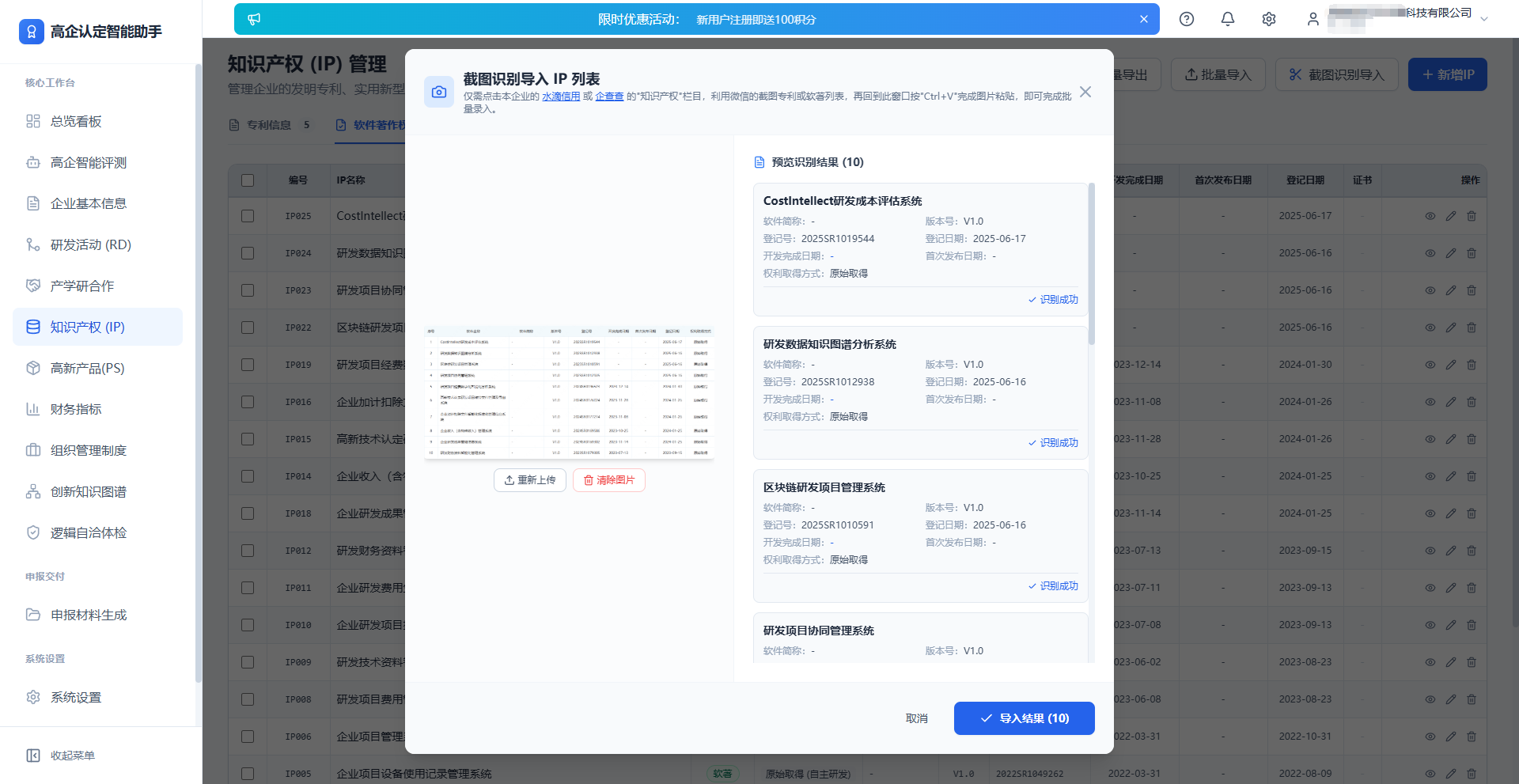The width and height of the screenshot is (1519, 784).
Task: Click the results list scrollbar
Action: coord(1092,263)
